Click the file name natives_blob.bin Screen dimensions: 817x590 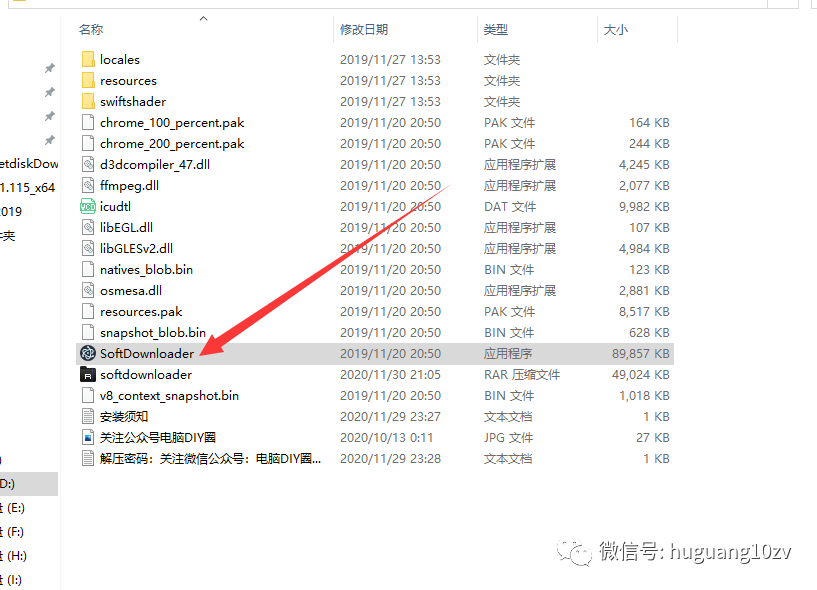(x=146, y=269)
